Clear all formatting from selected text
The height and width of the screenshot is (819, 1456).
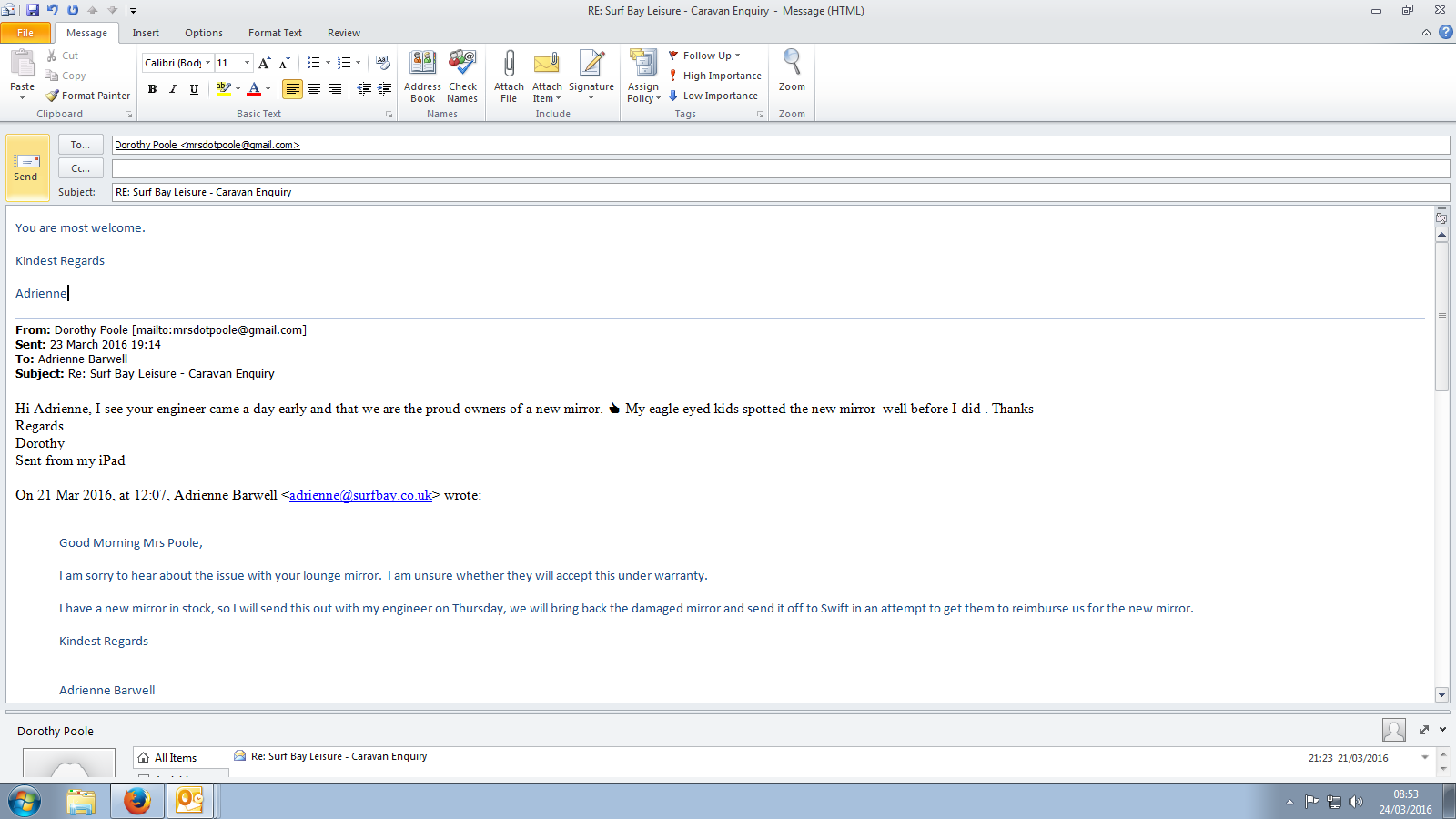click(383, 63)
